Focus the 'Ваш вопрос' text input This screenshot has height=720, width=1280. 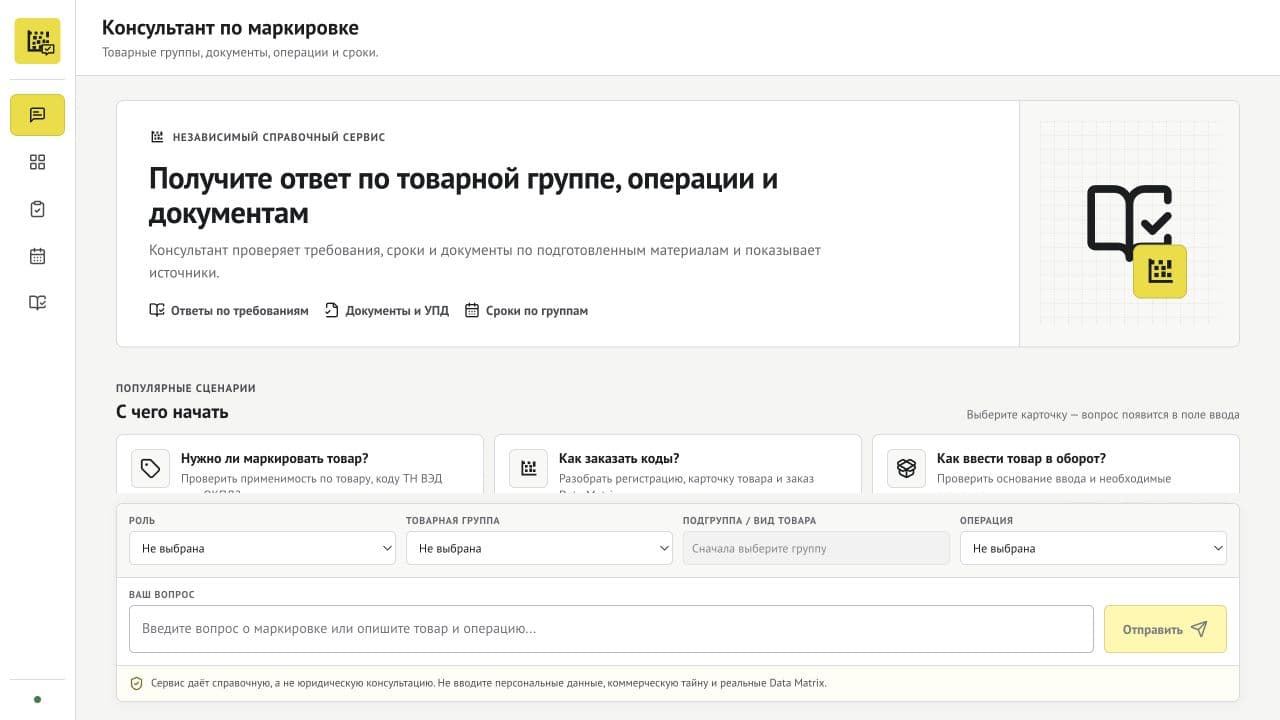coord(611,629)
